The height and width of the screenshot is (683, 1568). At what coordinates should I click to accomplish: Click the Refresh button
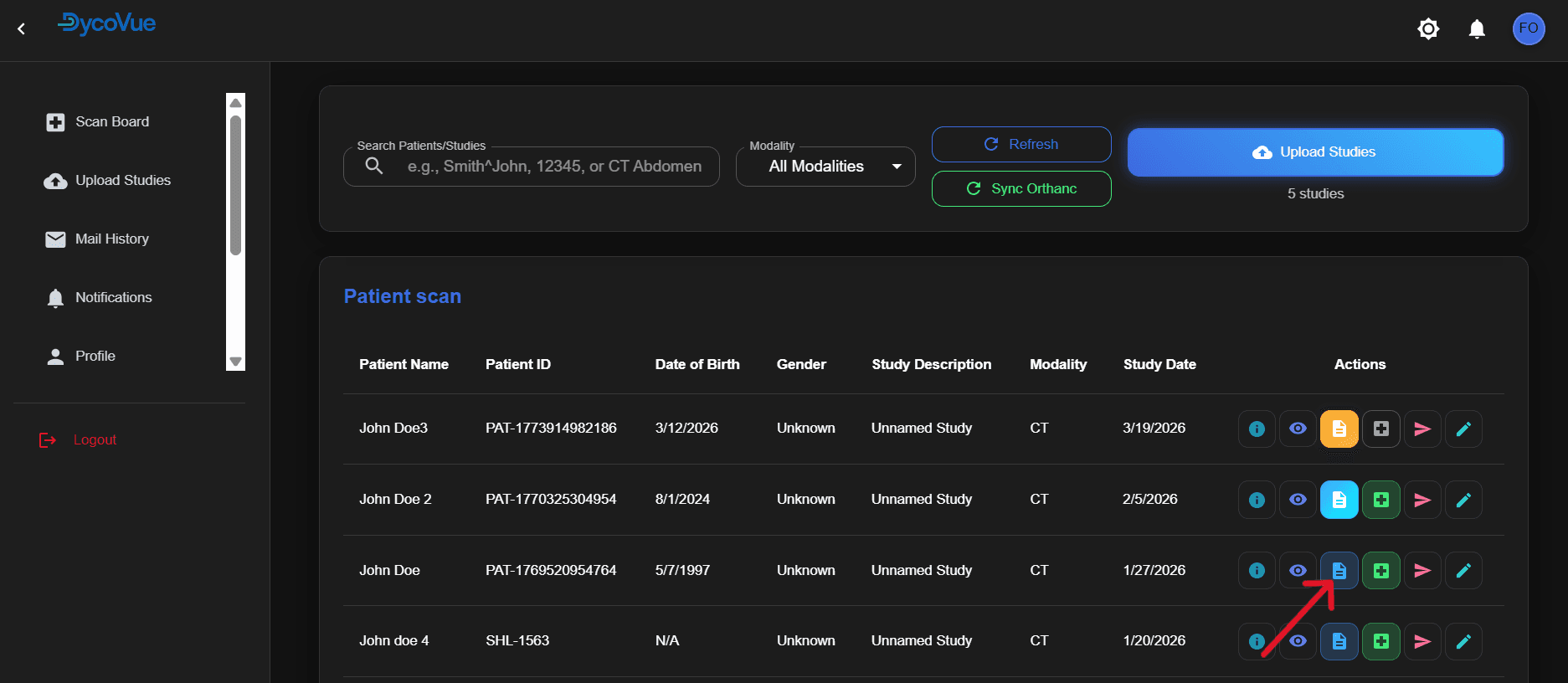(1021, 144)
